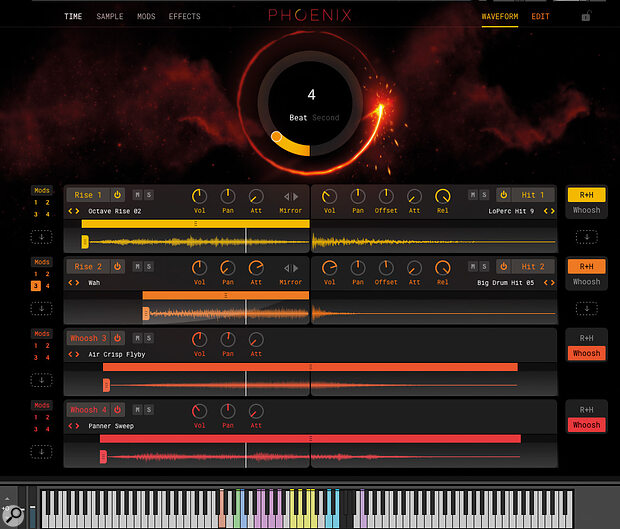The width and height of the screenshot is (620, 529).
Task: Click the Vol knob of Hit 2
Action: pos(329,268)
